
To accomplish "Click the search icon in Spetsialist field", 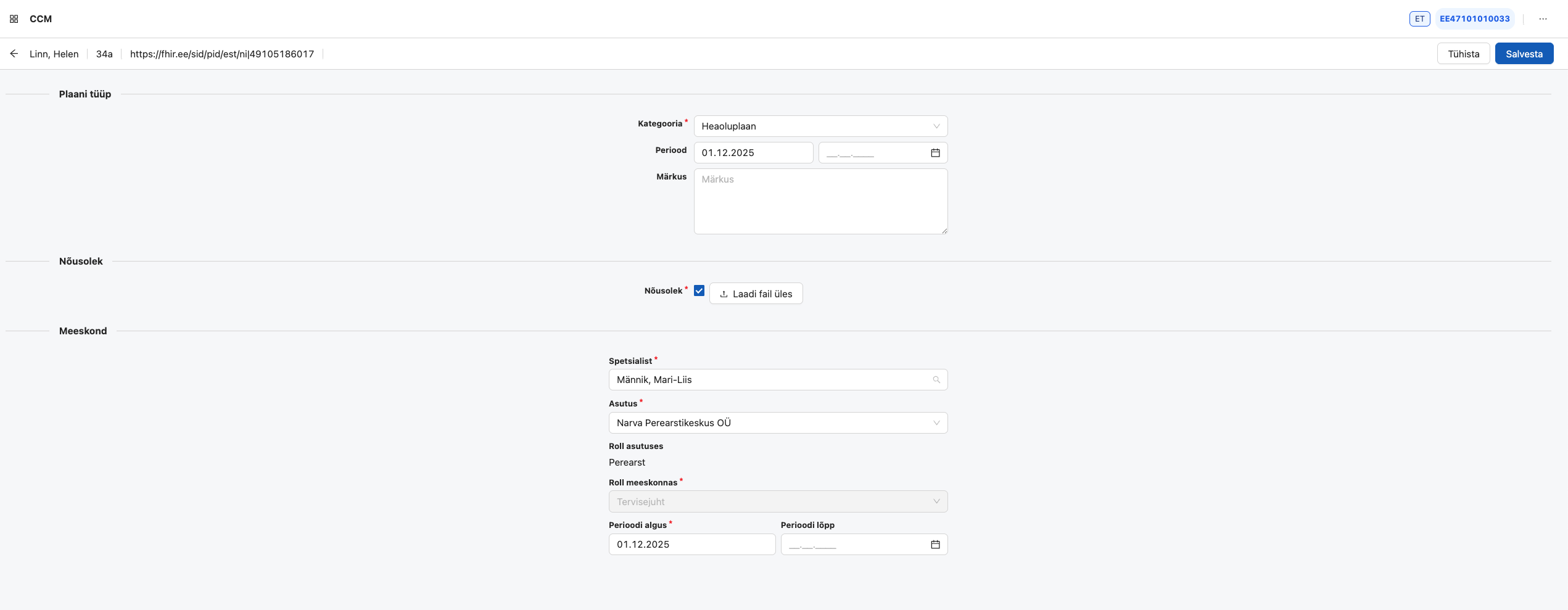I will 936,379.
